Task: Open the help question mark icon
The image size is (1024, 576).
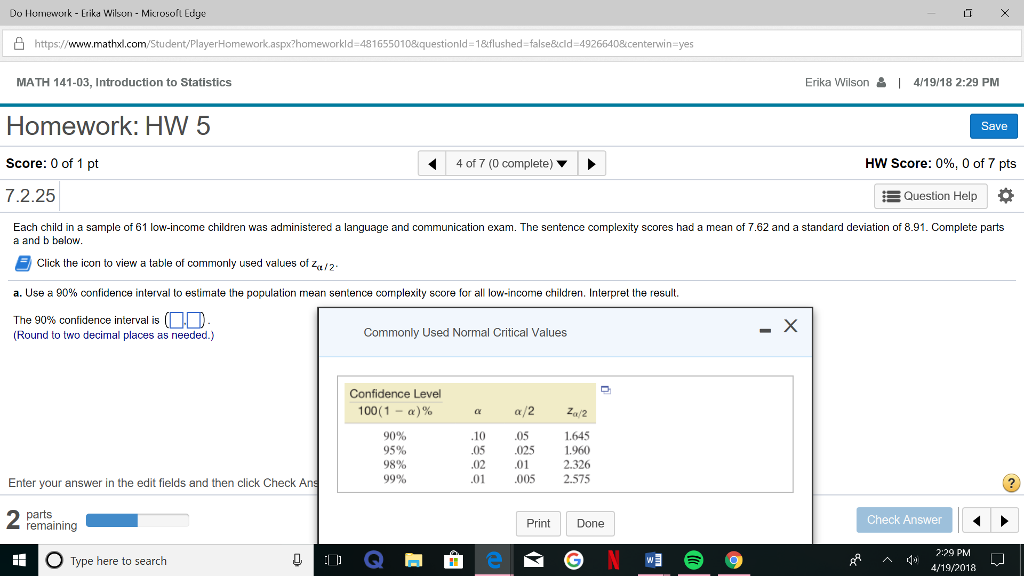Action: 1010,483
